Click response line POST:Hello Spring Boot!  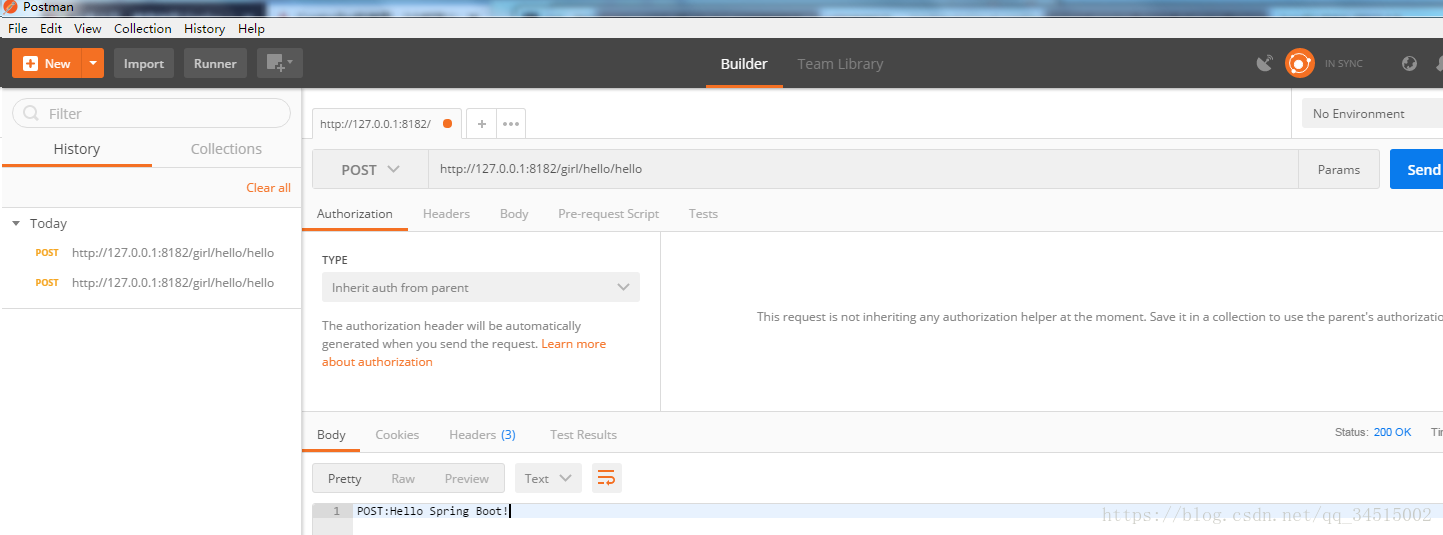point(433,511)
